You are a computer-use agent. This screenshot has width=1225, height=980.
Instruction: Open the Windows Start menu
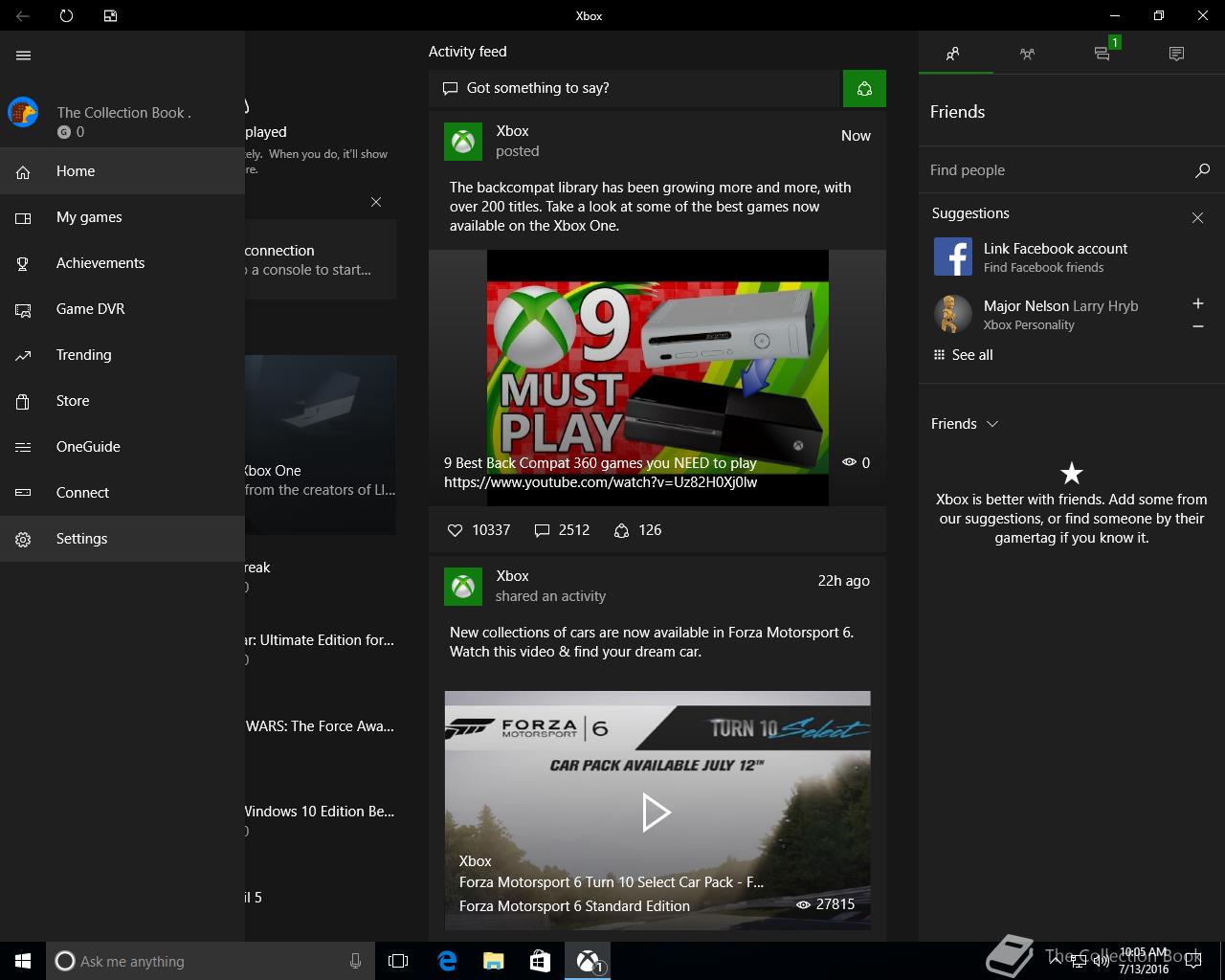tap(23, 961)
